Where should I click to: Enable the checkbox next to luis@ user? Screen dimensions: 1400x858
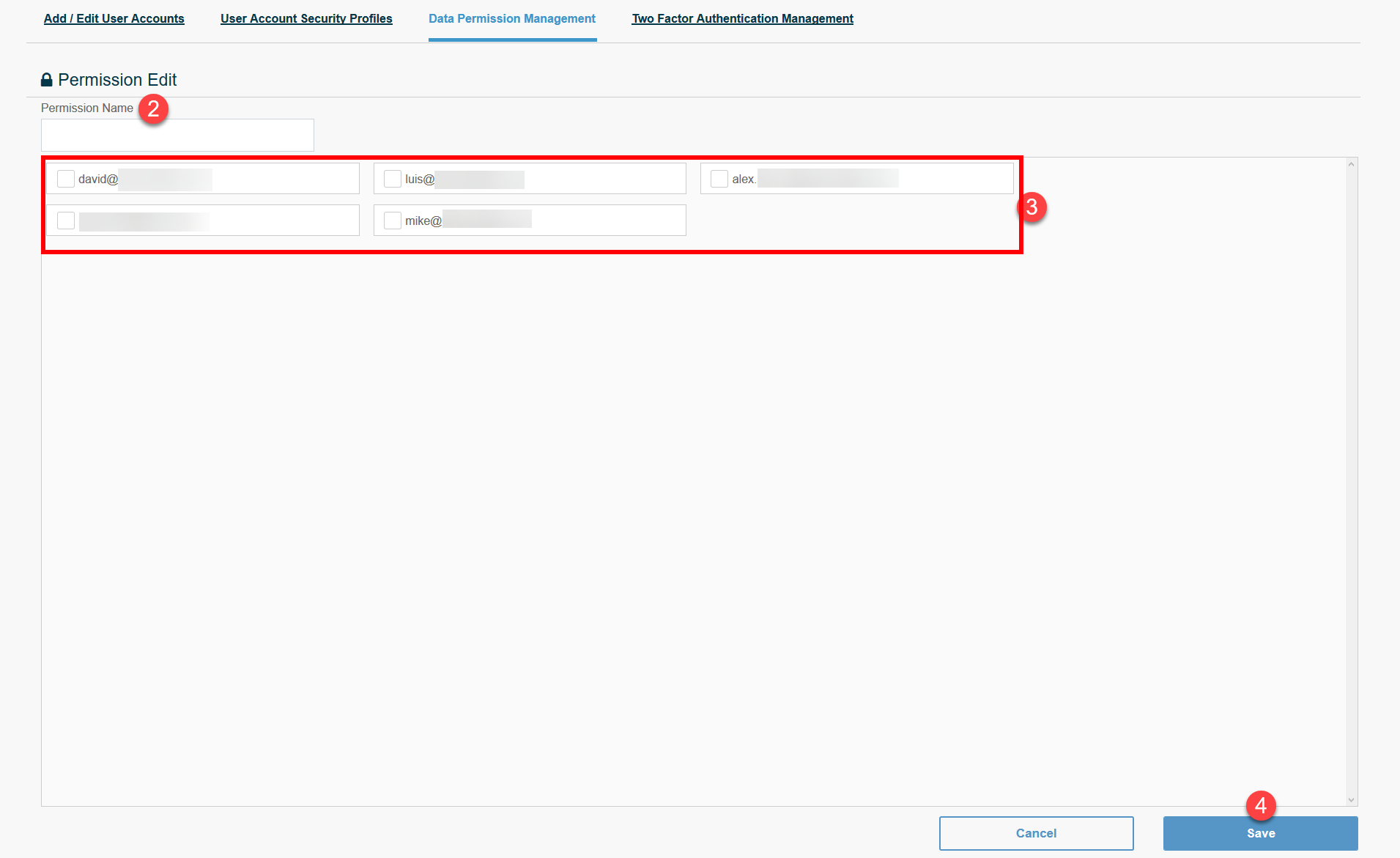[392, 178]
